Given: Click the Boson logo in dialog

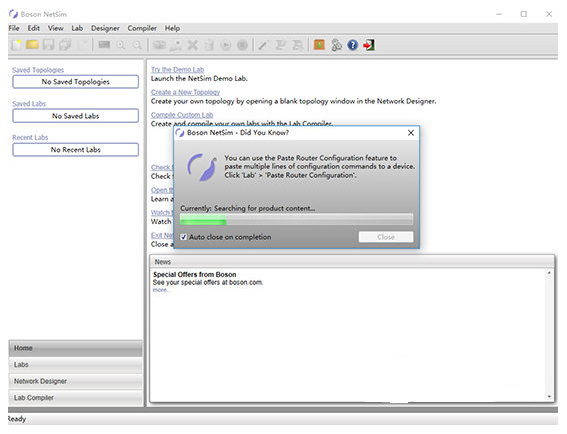Looking at the screenshot, I should point(202,167).
